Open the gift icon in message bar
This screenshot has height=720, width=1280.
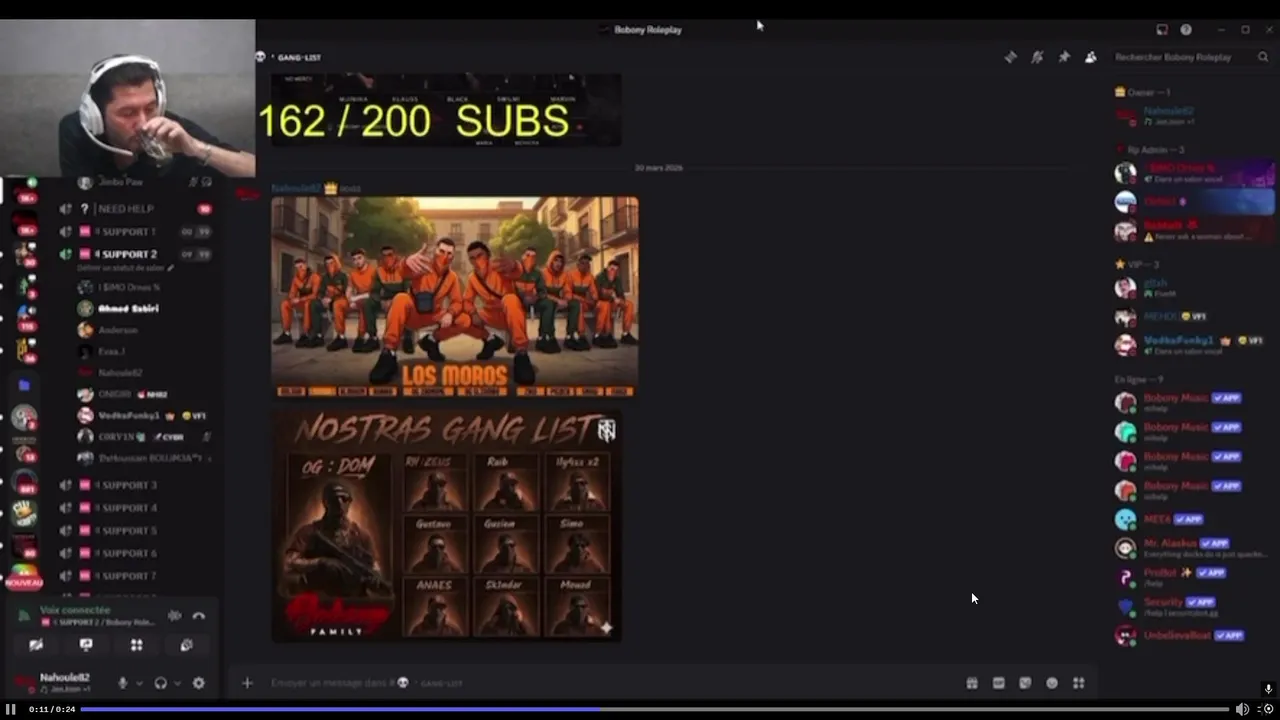[x=971, y=683]
